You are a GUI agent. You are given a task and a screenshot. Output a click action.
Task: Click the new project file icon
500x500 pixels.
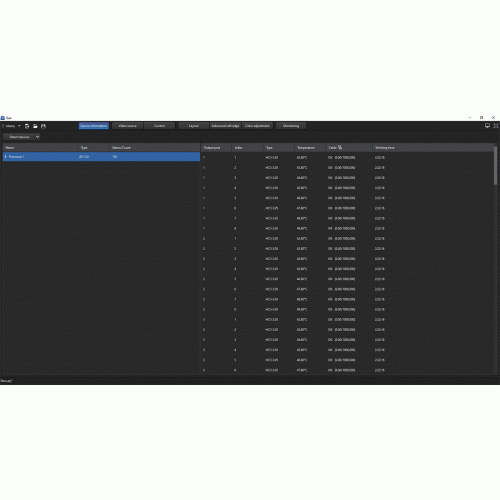click(x=27, y=126)
